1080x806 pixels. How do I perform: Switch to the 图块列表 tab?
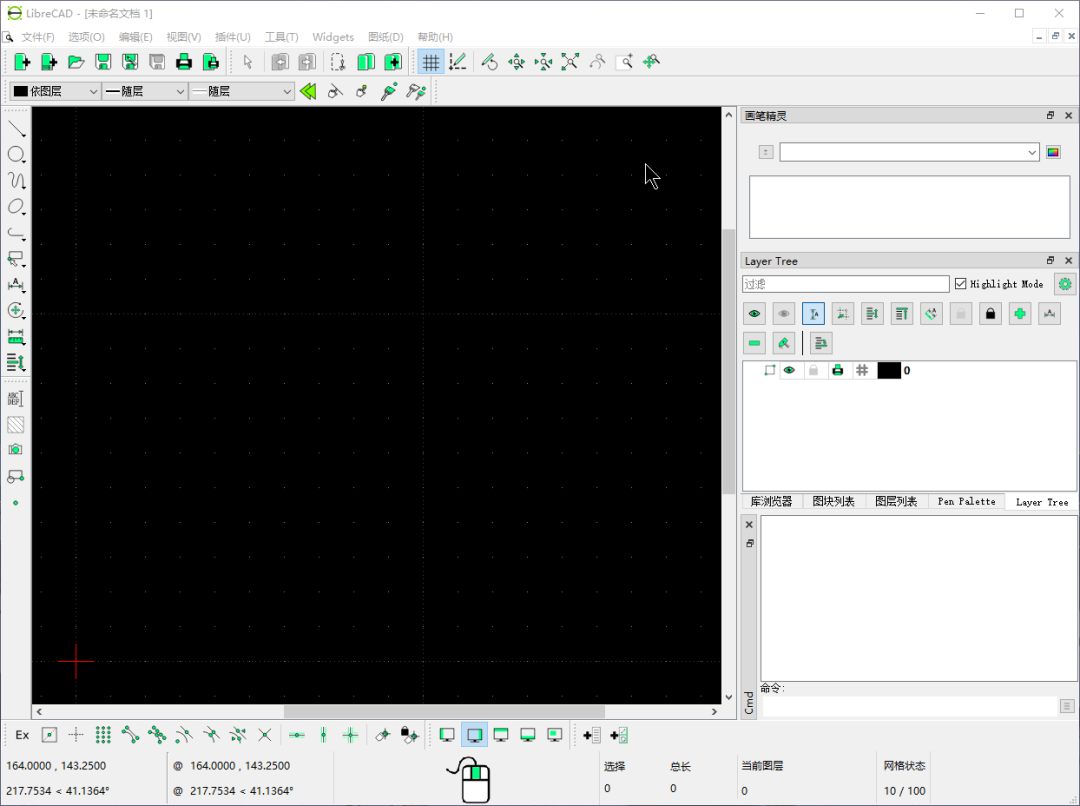833,501
